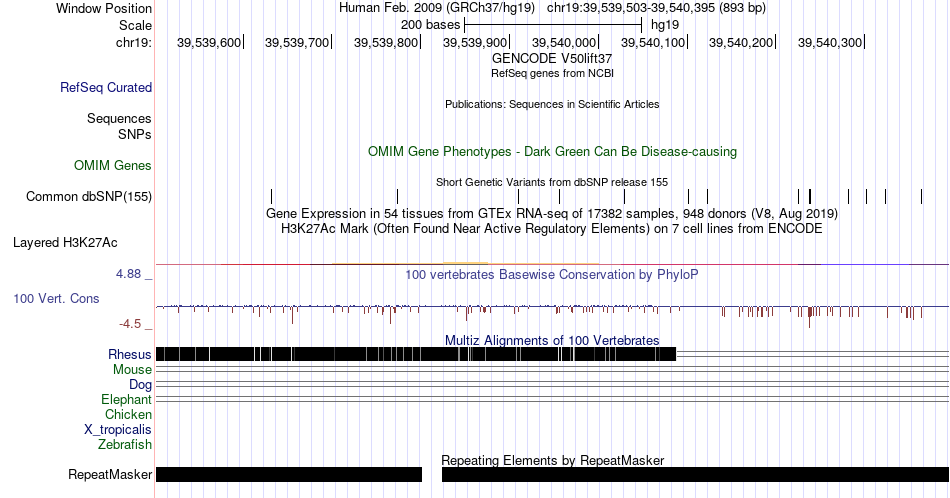The width and height of the screenshot is (950, 498).
Task: Click the Elephant species label
Action: 126,399
